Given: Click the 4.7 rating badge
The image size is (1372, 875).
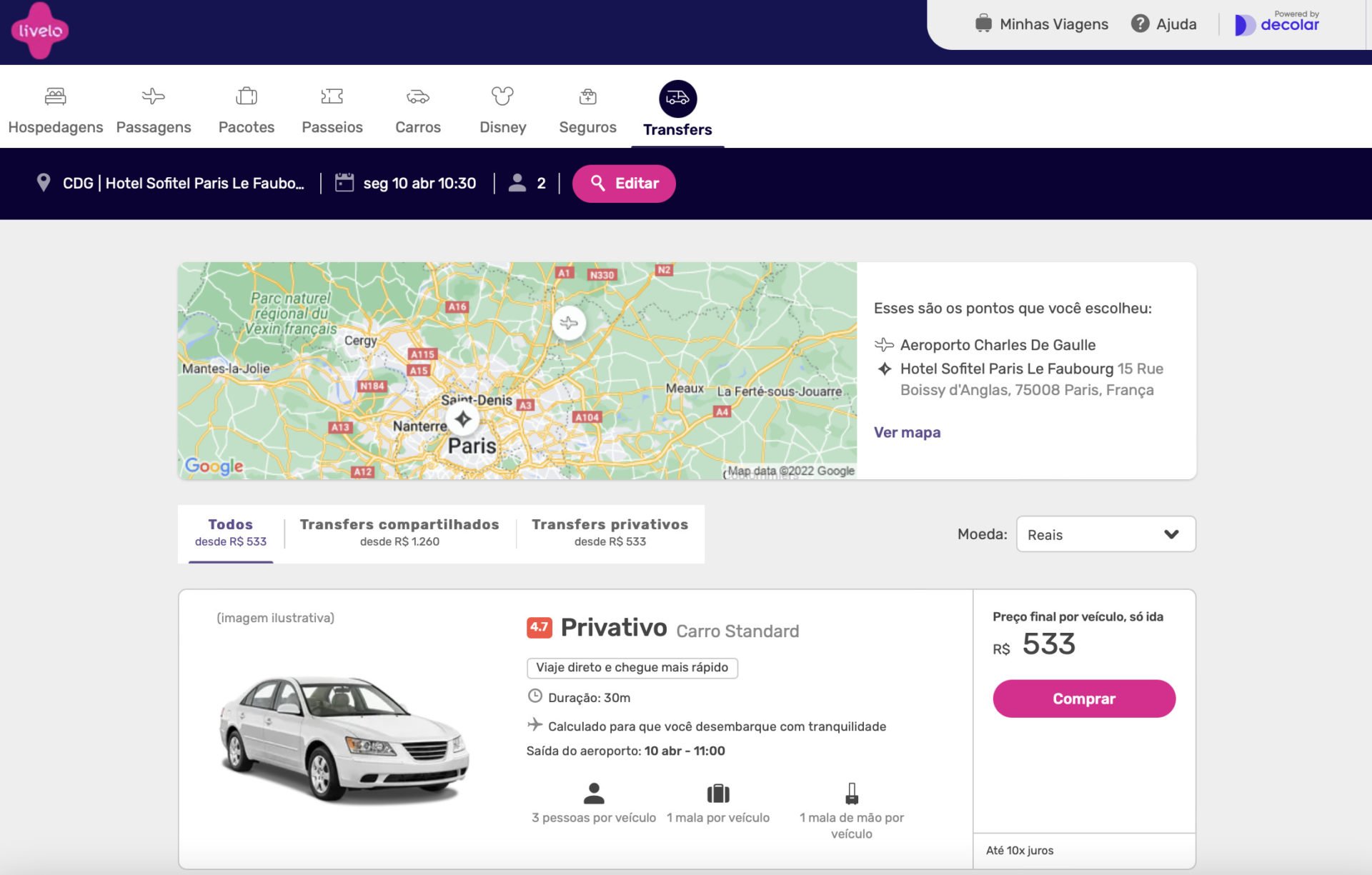Looking at the screenshot, I should click(539, 627).
